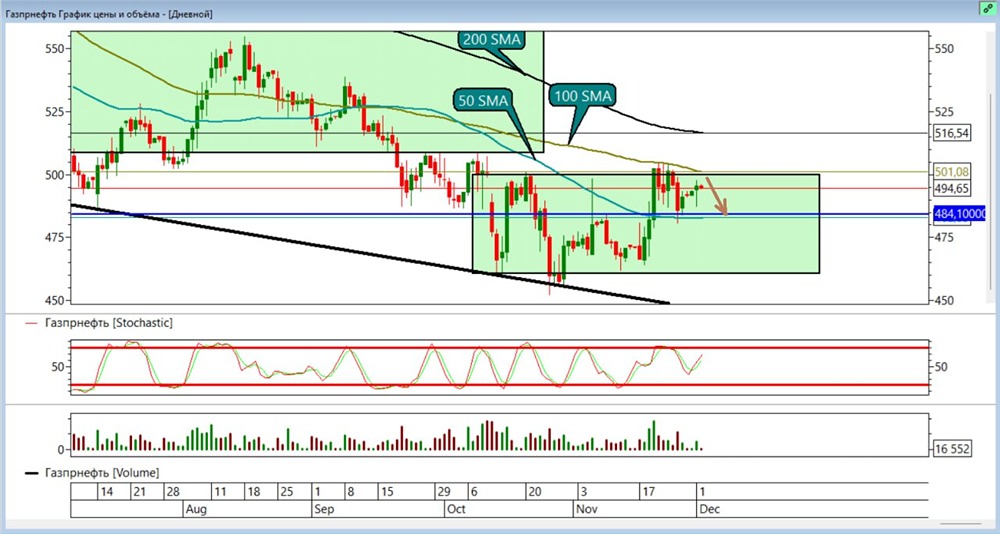Screen dimensions: 1000x534
Task: Select the 200 SMA callout label
Action: [490, 40]
